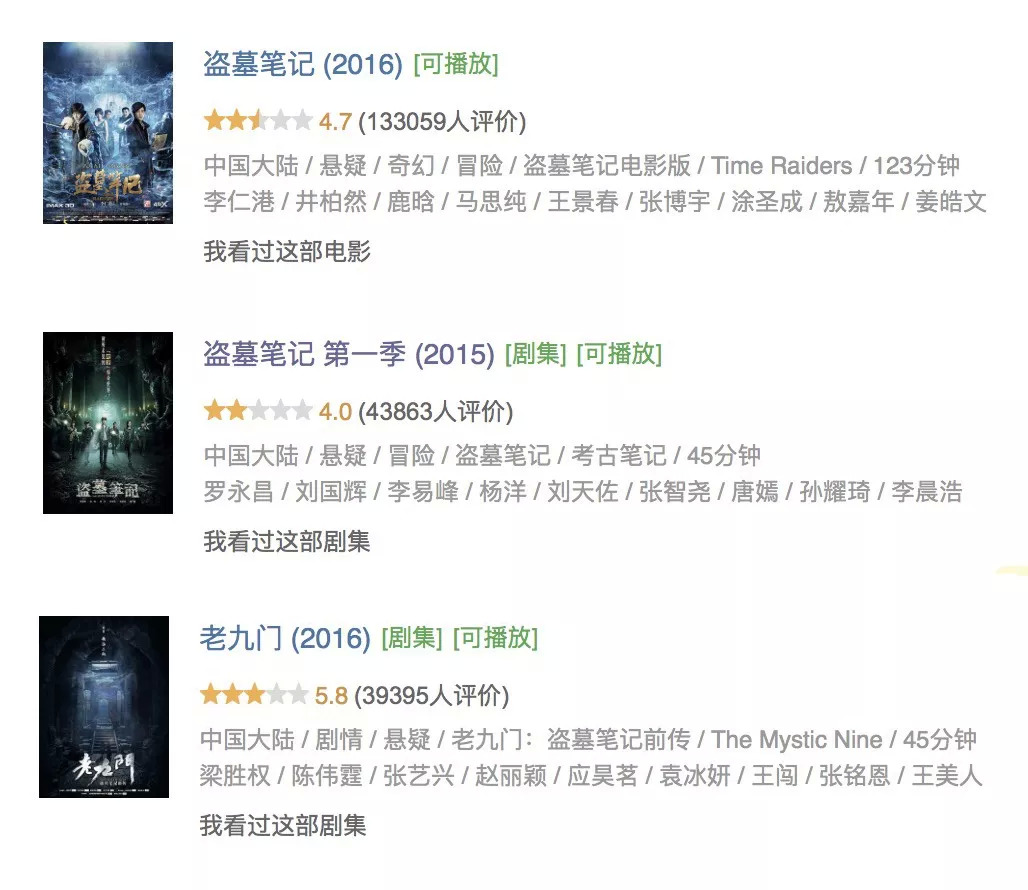Click the 39395人评价 rating count
This screenshot has height=890, width=1028.
tap(431, 695)
